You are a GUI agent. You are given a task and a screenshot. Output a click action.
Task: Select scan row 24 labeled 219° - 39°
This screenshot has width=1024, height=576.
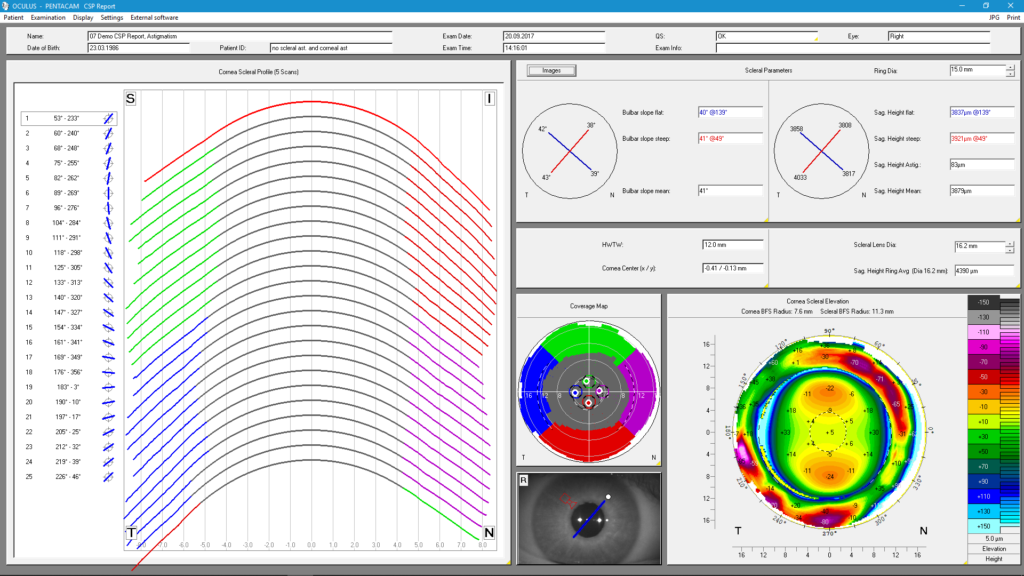pos(69,462)
